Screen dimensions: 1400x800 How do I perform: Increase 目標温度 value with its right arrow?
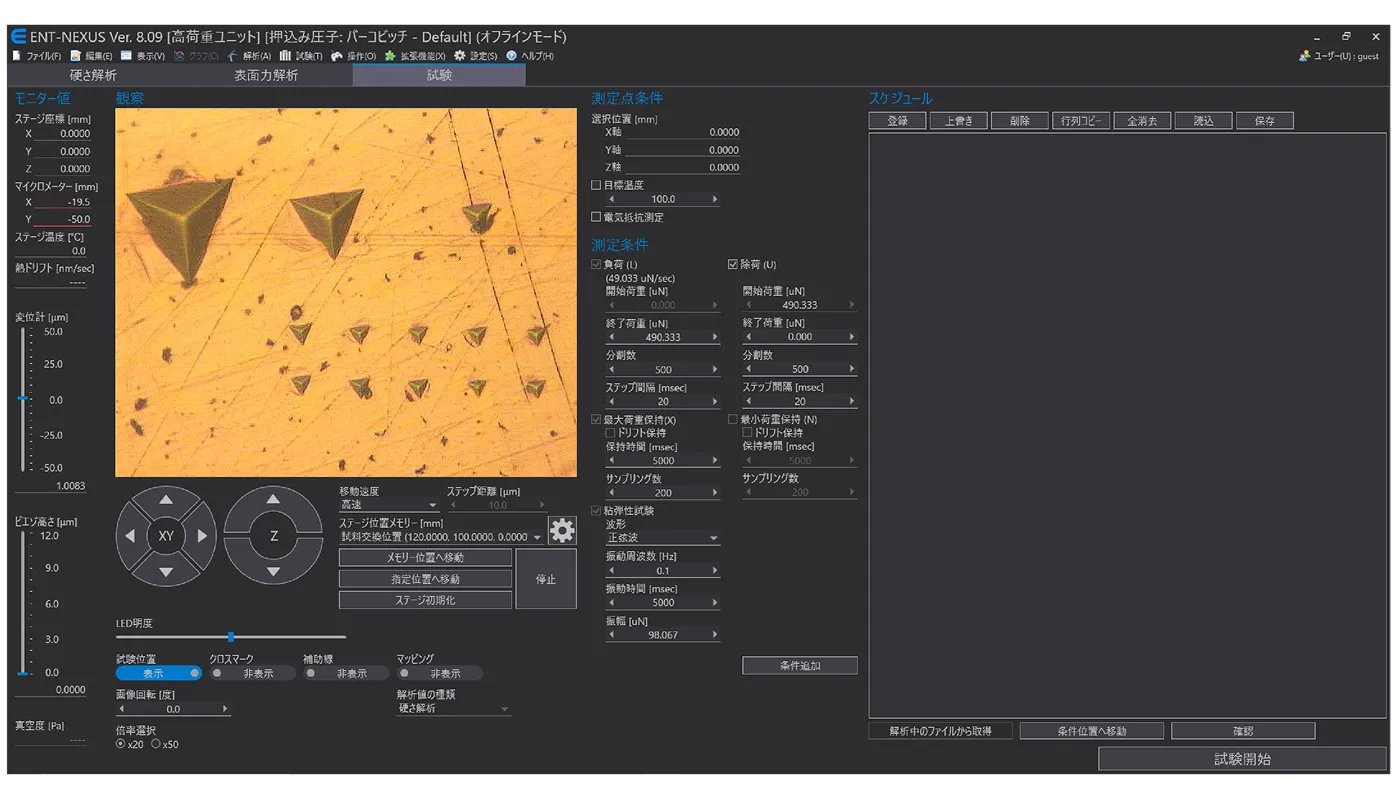pos(714,199)
